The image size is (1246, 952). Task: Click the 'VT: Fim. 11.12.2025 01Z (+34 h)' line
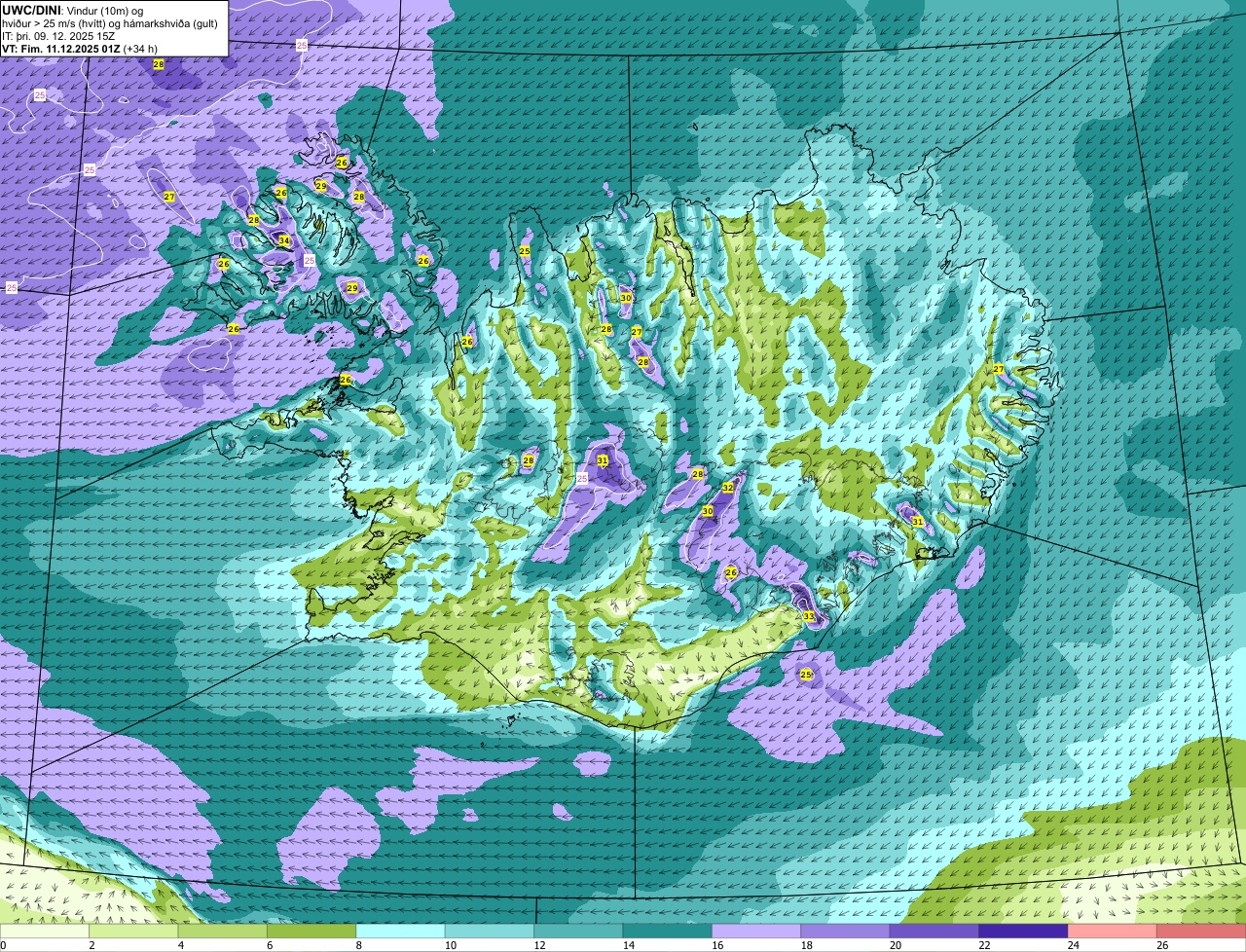coord(80,48)
